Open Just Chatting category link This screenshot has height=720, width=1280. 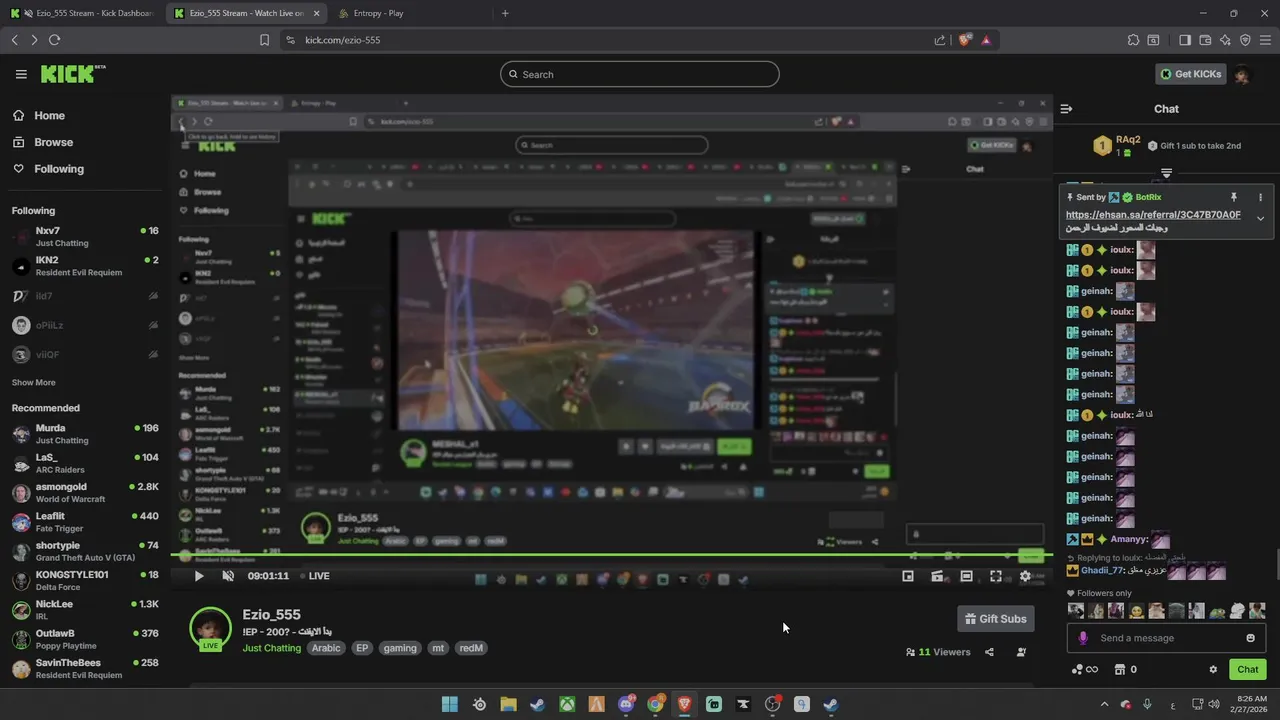pyautogui.click(x=271, y=648)
